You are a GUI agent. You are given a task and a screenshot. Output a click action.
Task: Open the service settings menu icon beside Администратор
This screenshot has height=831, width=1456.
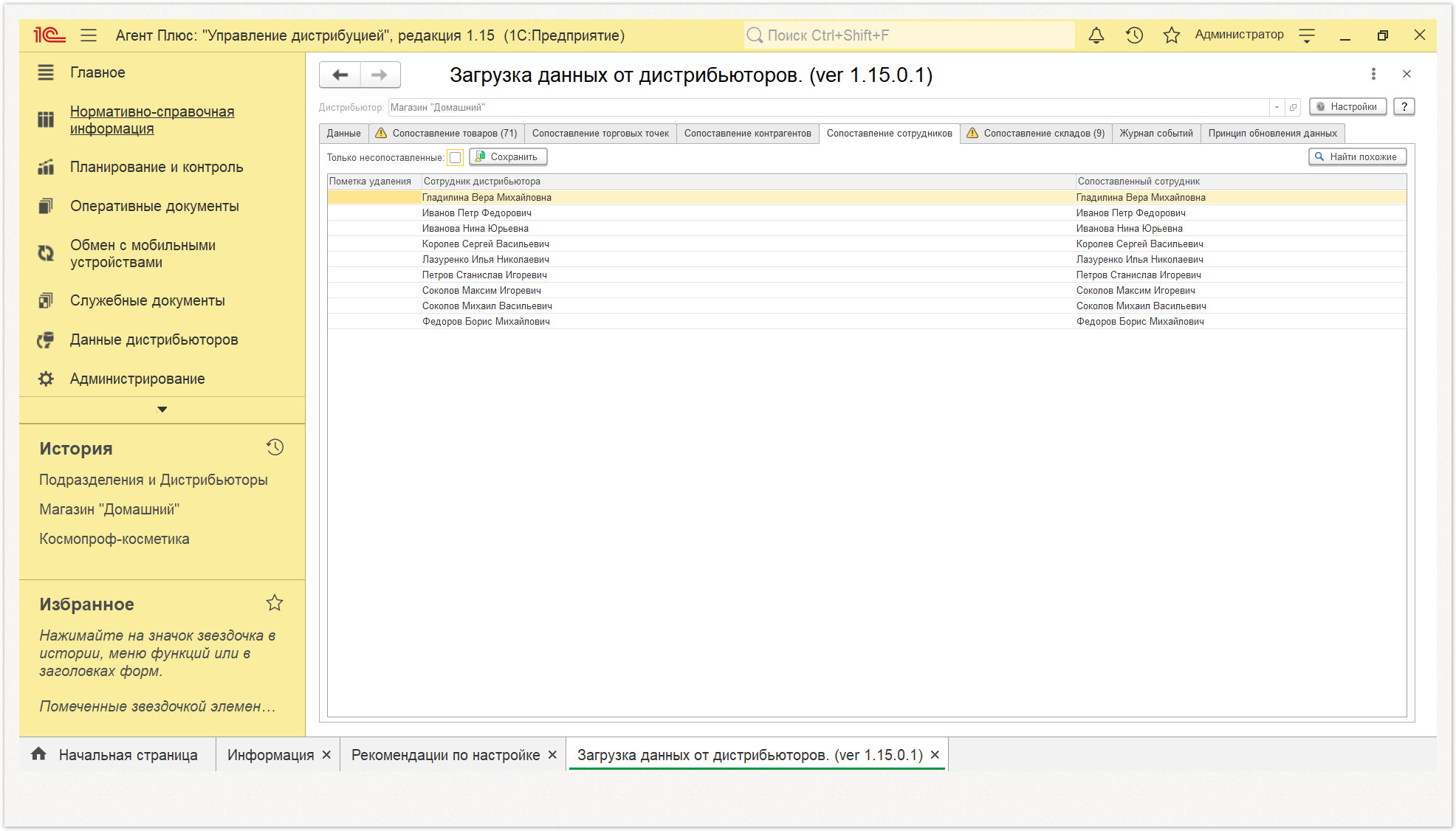tap(1307, 35)
